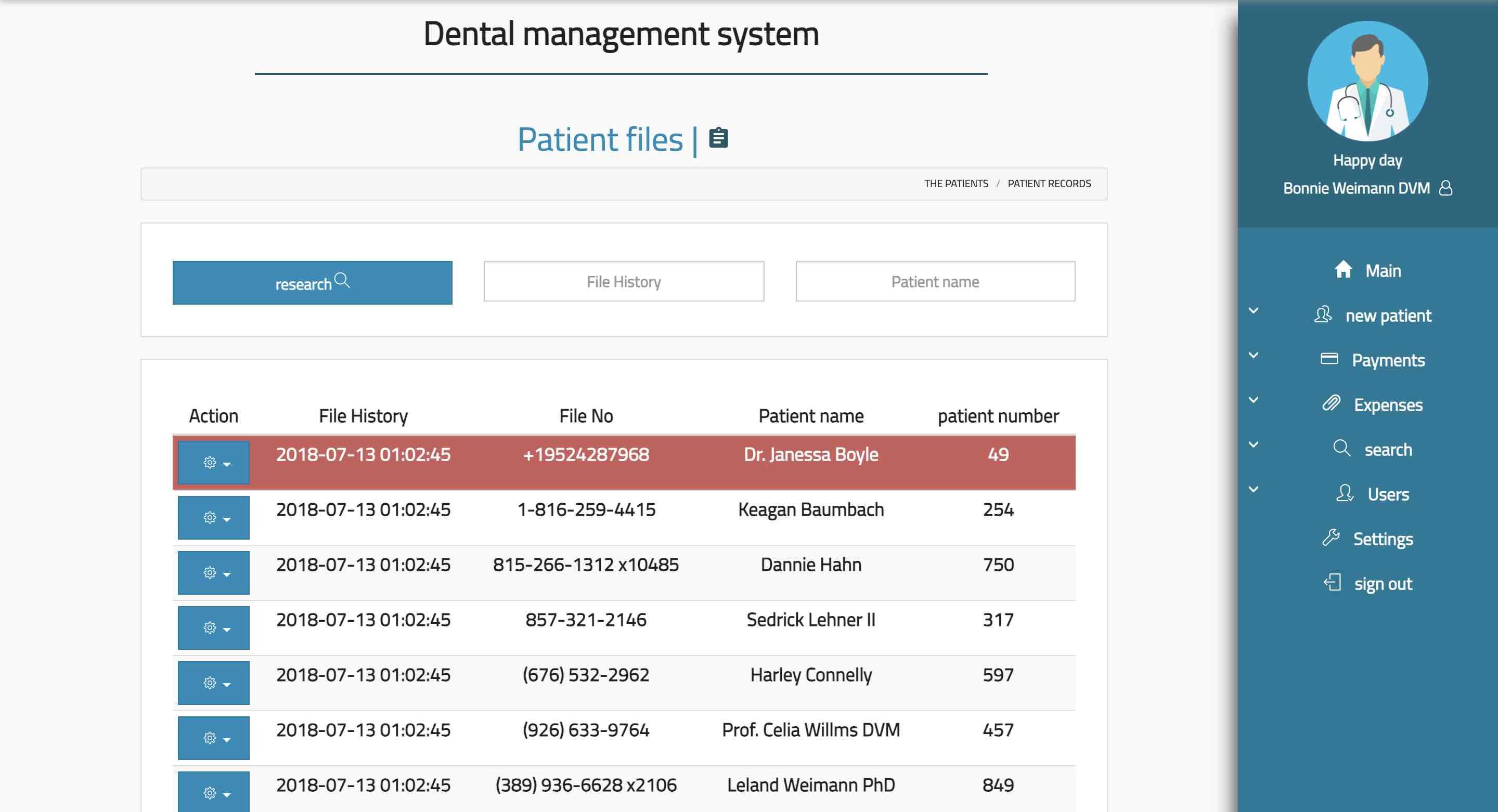Expand chevron next to Users

click(x=1254, y=489)
